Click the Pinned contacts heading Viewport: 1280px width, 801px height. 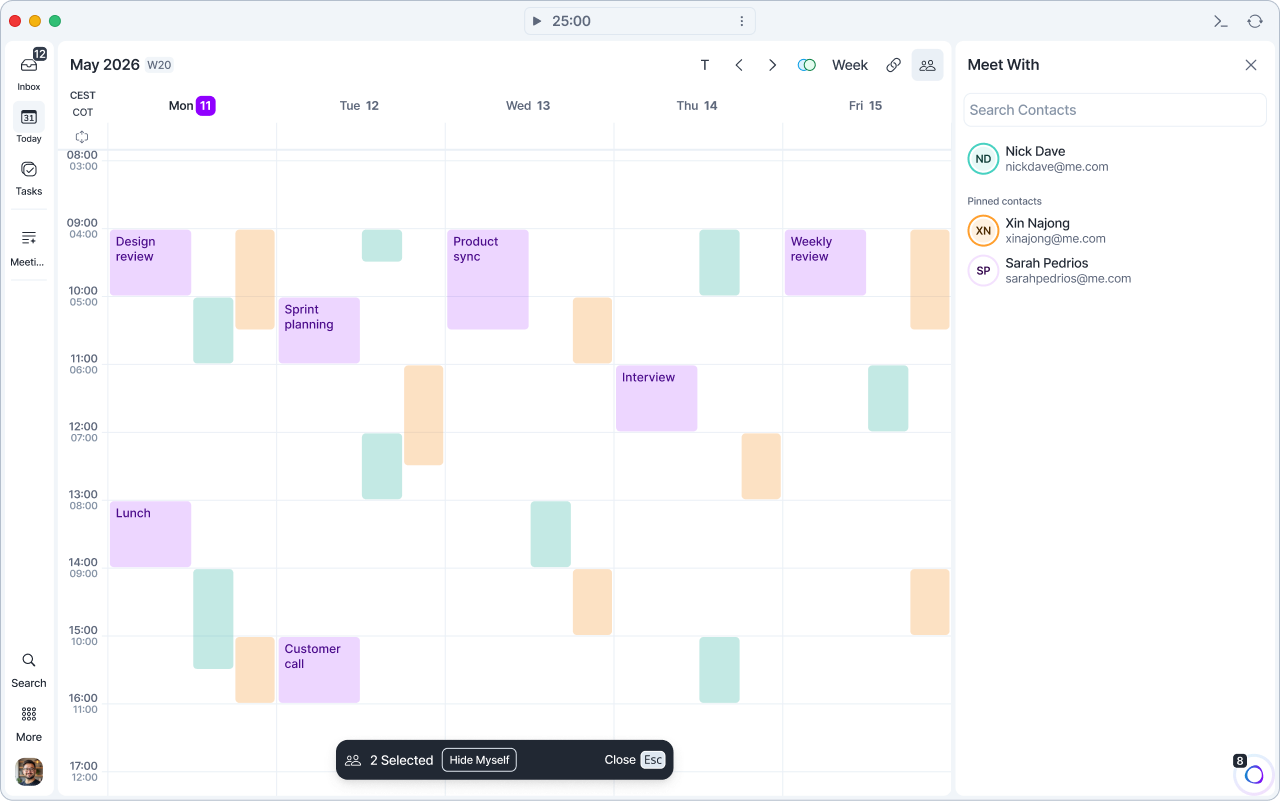(1004, 201)
